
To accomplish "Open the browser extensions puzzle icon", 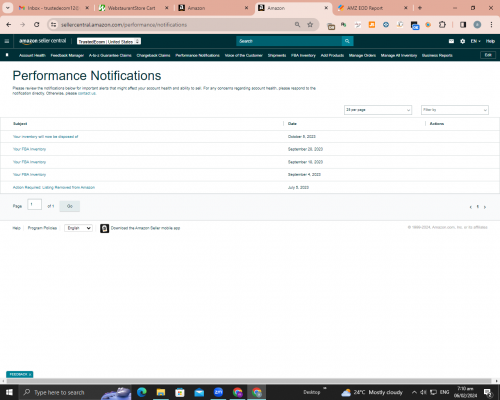I will tap(442, 25).
